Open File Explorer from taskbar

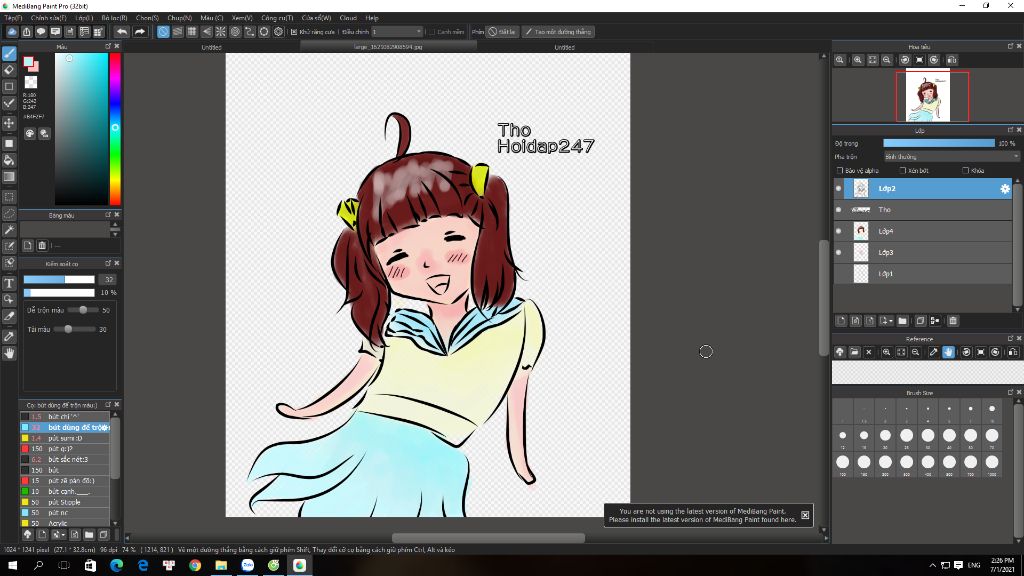[221, 566]
